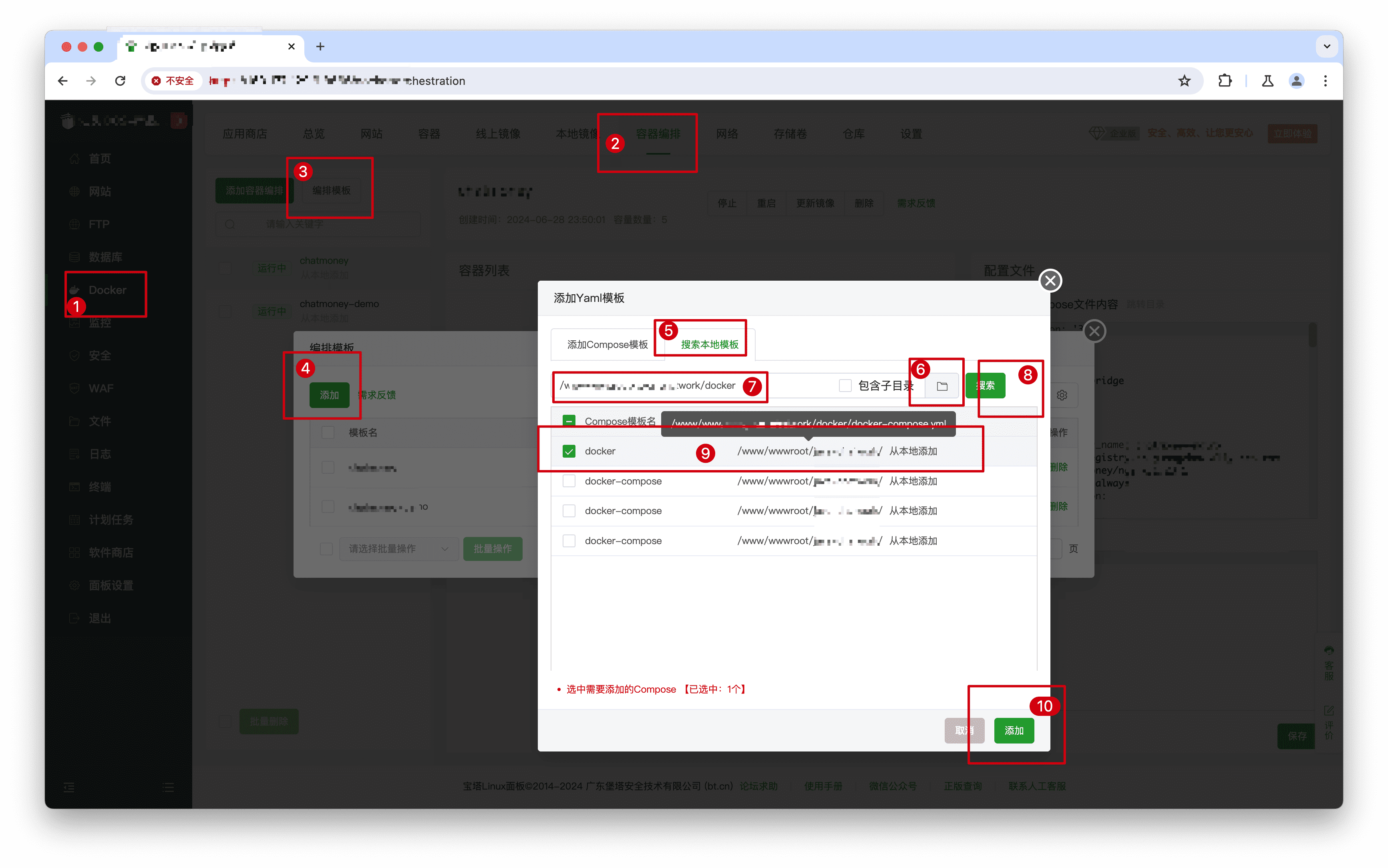Select the 存储卷 top tab
The height and width of the screenshot is (868, 1388).
click(790, 134)
